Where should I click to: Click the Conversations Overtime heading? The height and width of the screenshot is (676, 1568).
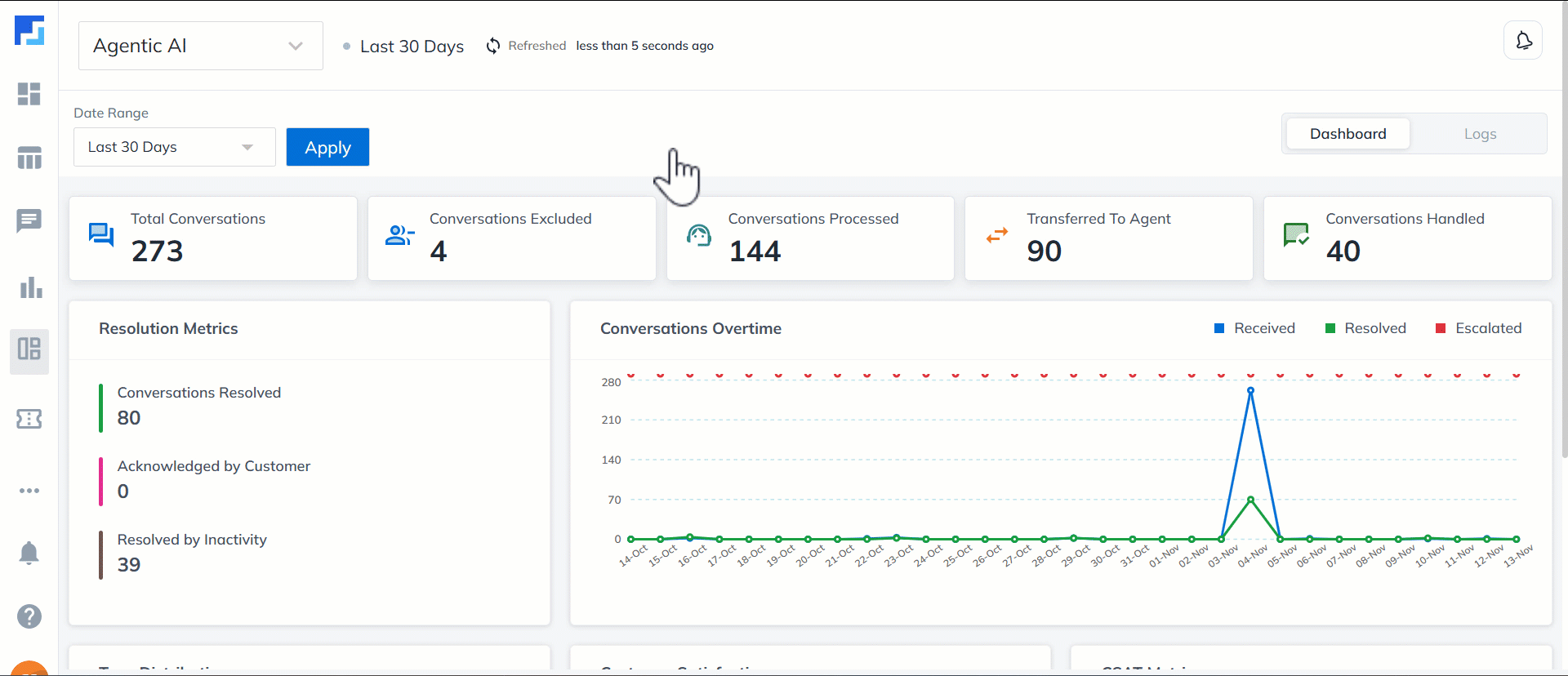[691, 328]
